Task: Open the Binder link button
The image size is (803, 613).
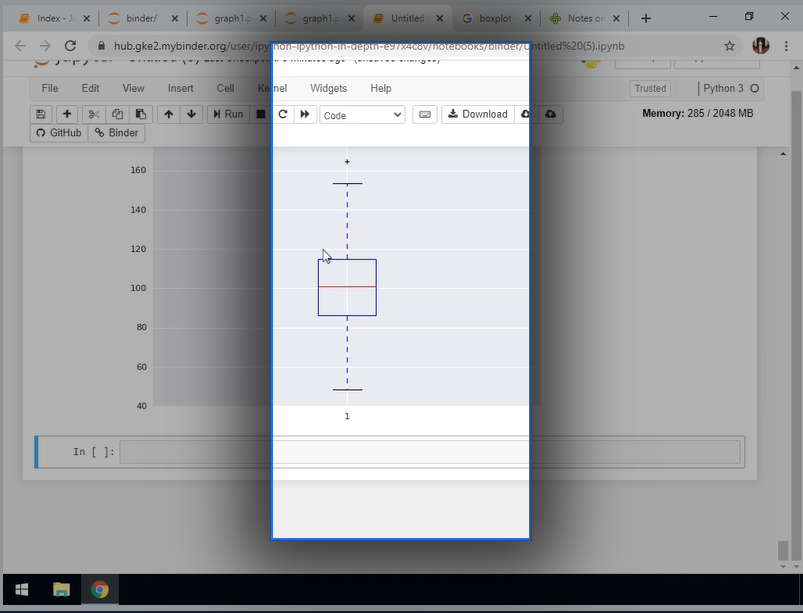Action: pos(117,133)
